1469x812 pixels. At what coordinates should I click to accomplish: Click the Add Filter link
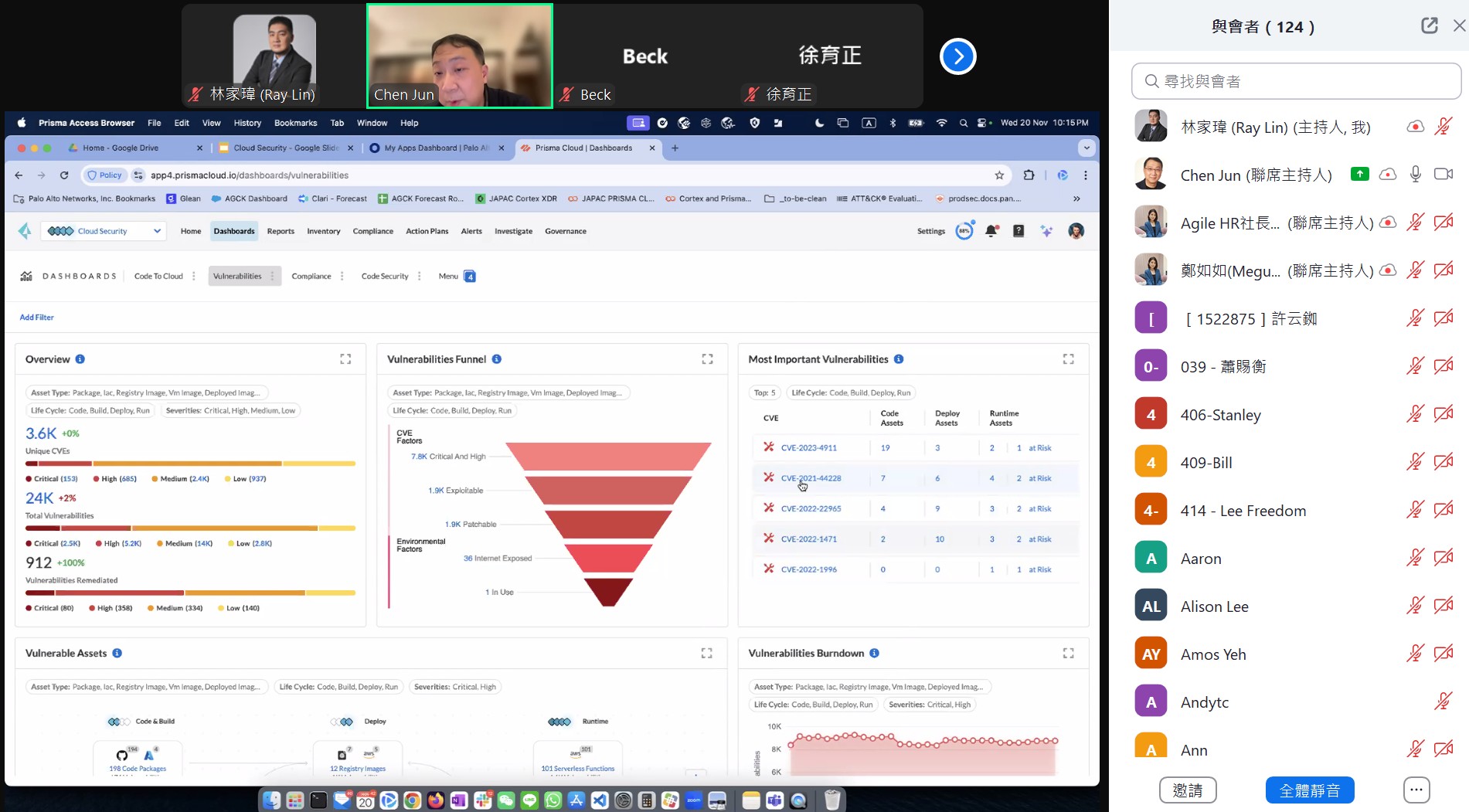tap(36, 318)
